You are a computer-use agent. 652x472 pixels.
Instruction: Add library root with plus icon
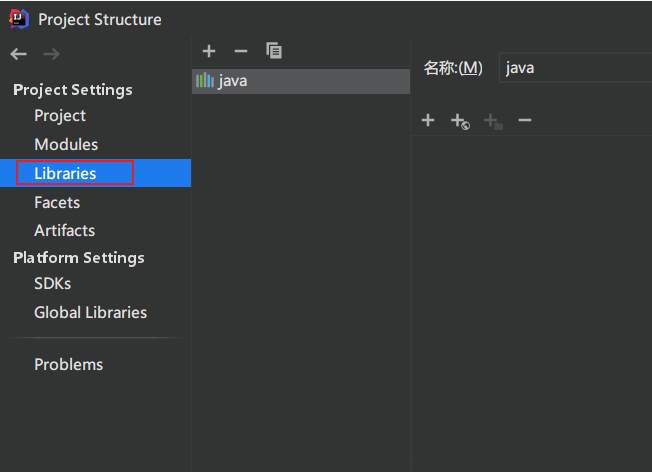tap(428, 121)
